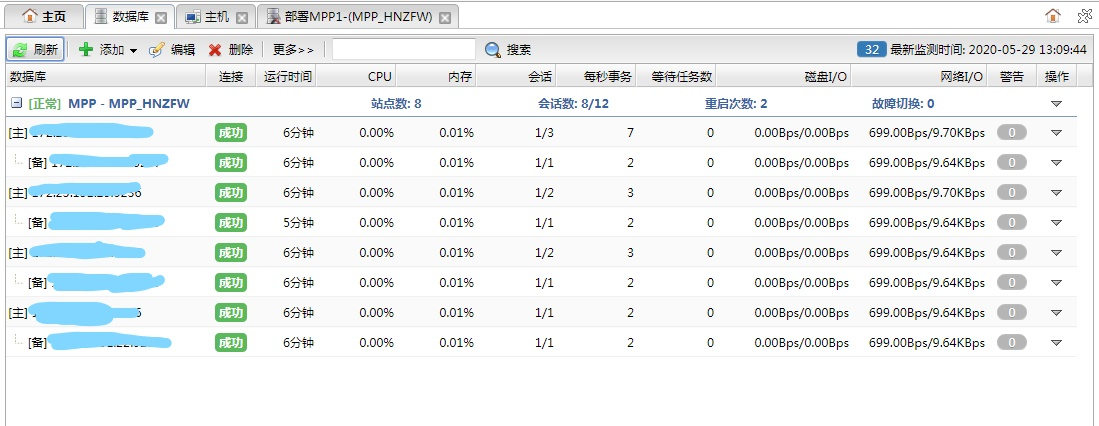Image resolution: width=1099 pixels, height=426 pixels.
Task: Click the blue 32 countdown badge
Action: [871, 50]
